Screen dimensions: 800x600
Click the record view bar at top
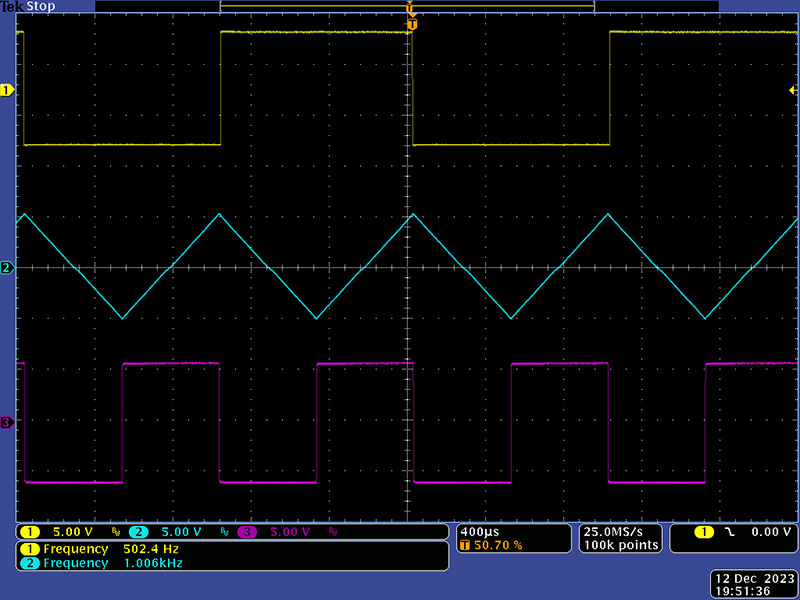point(407,7)
